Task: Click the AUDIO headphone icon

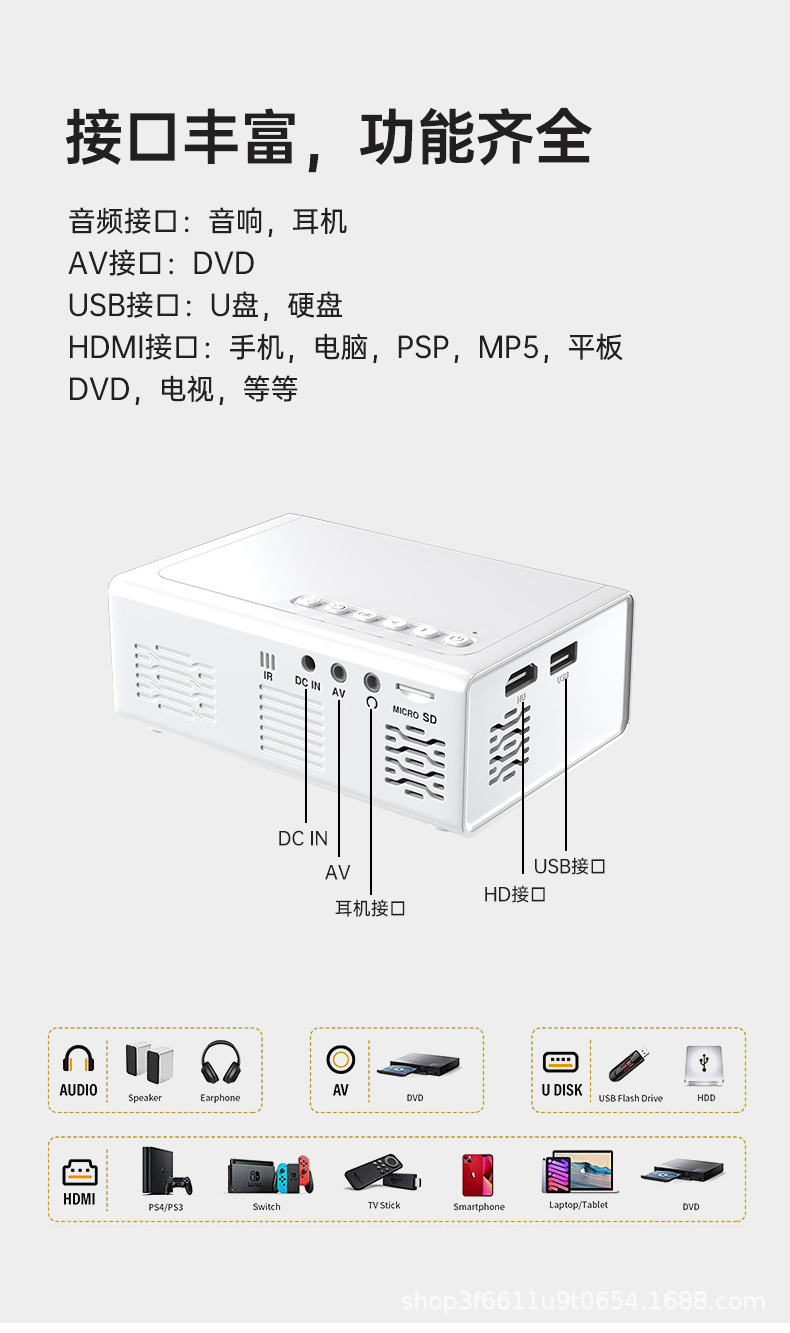Action: [78, 1059]
